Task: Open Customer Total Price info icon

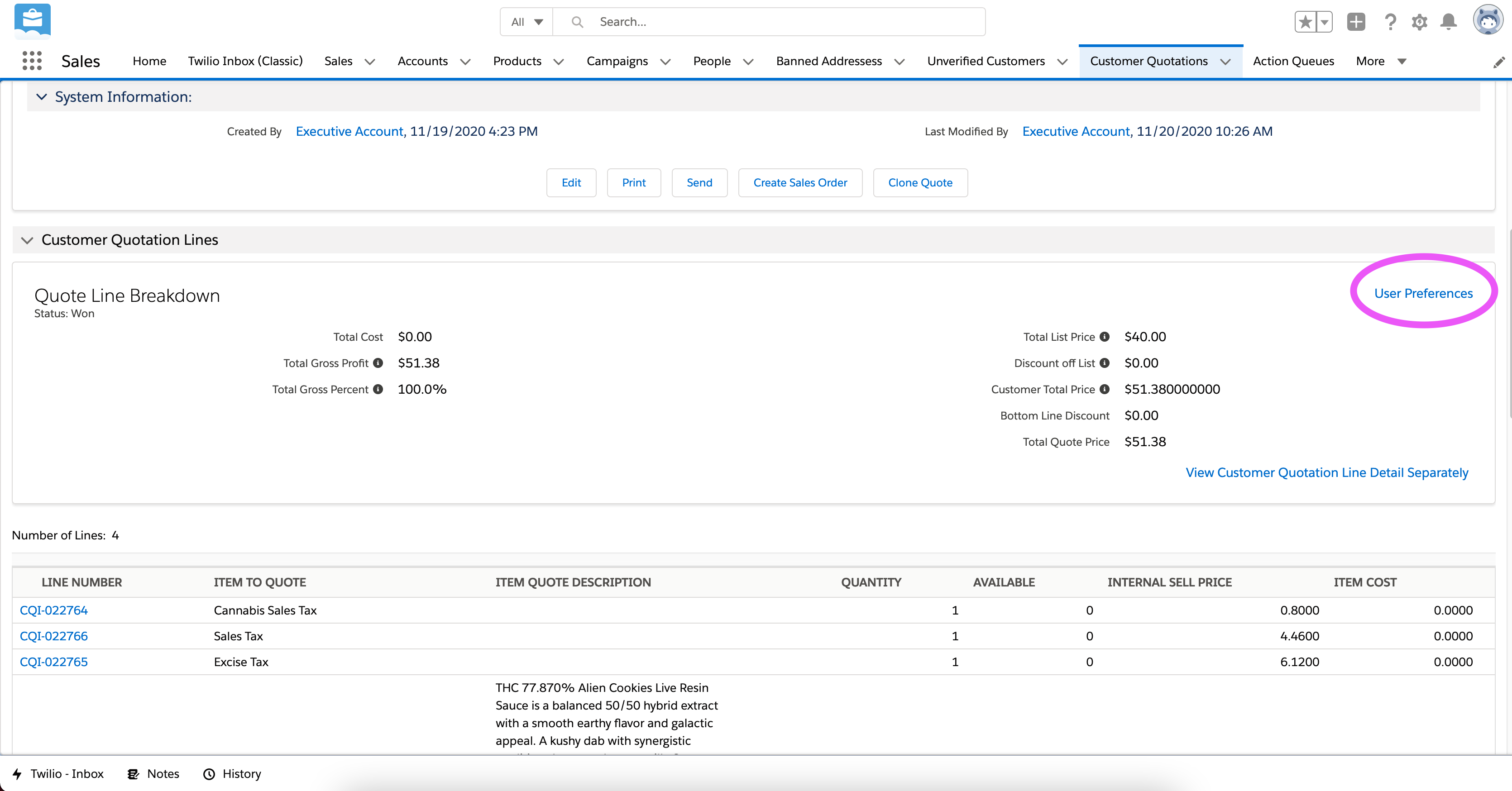Action: point(1105,389)
